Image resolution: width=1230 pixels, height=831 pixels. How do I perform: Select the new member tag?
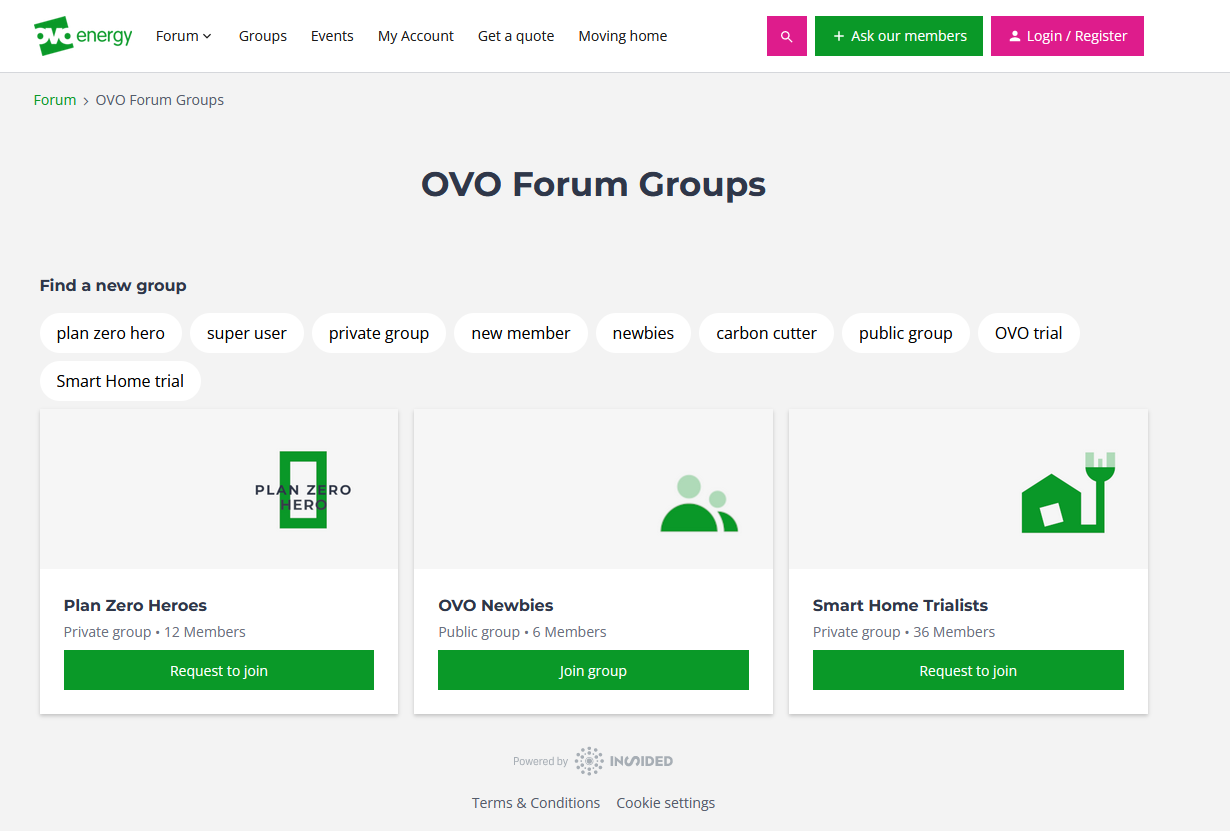pyautogui.click(x=521, y=333)
